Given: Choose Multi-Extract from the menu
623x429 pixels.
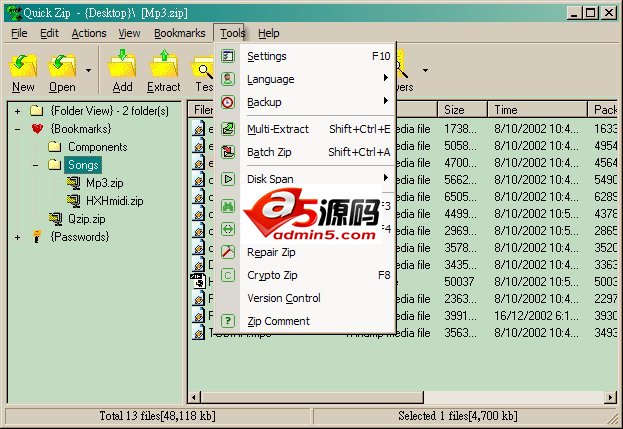Looking at the screenshot, I should pyautogui.click(x=317, y=129).
